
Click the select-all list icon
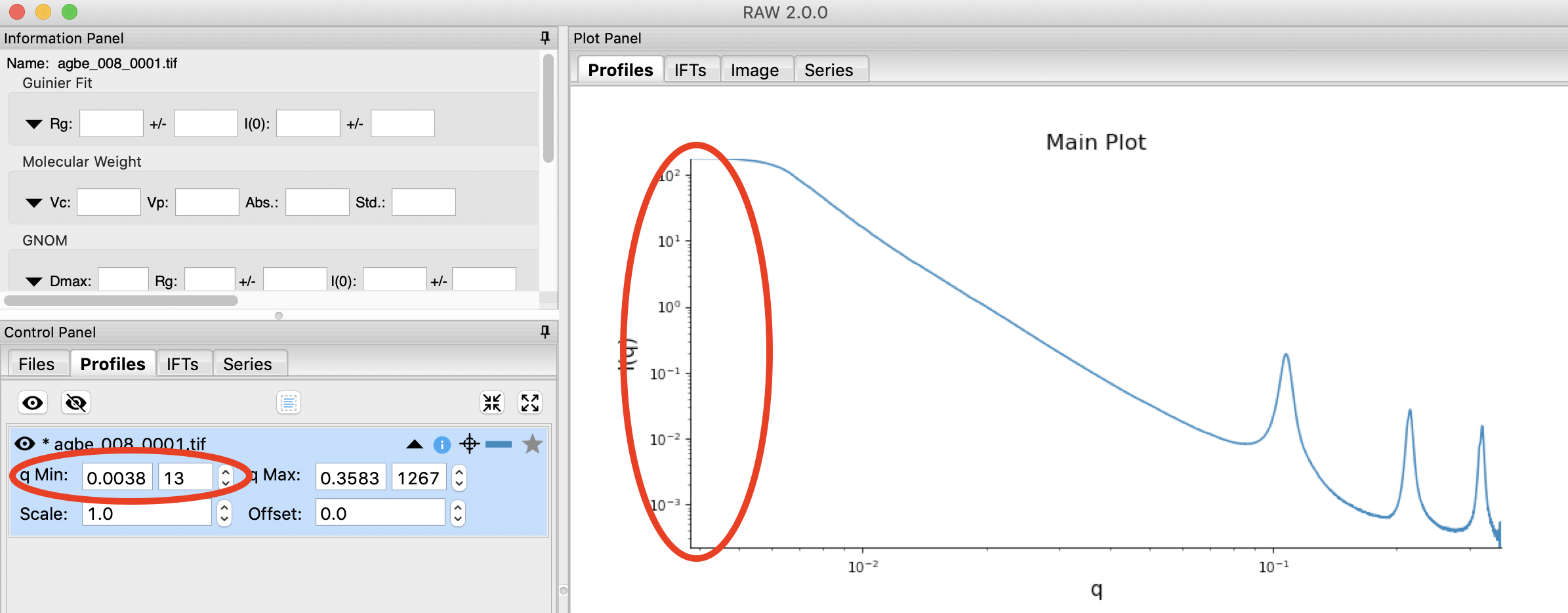point(289,402)
